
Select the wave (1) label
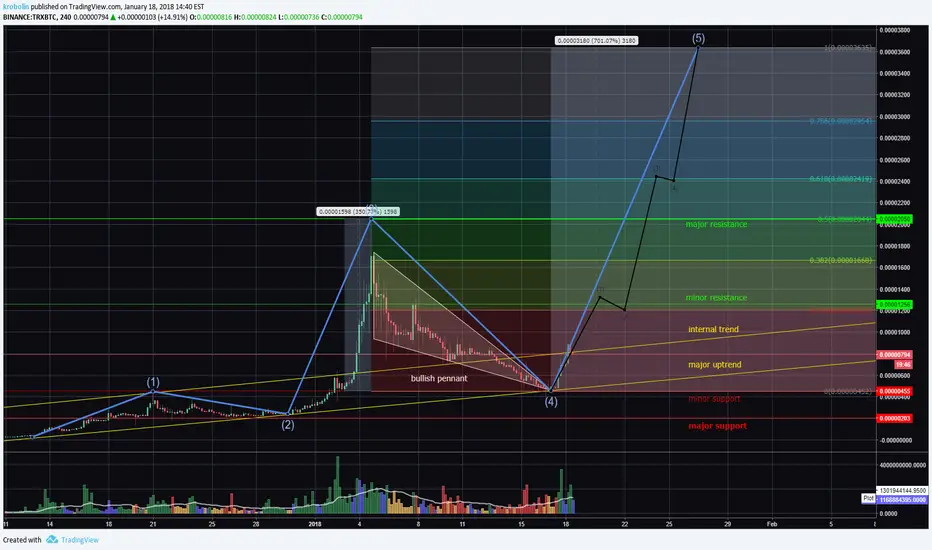point(153,382)
